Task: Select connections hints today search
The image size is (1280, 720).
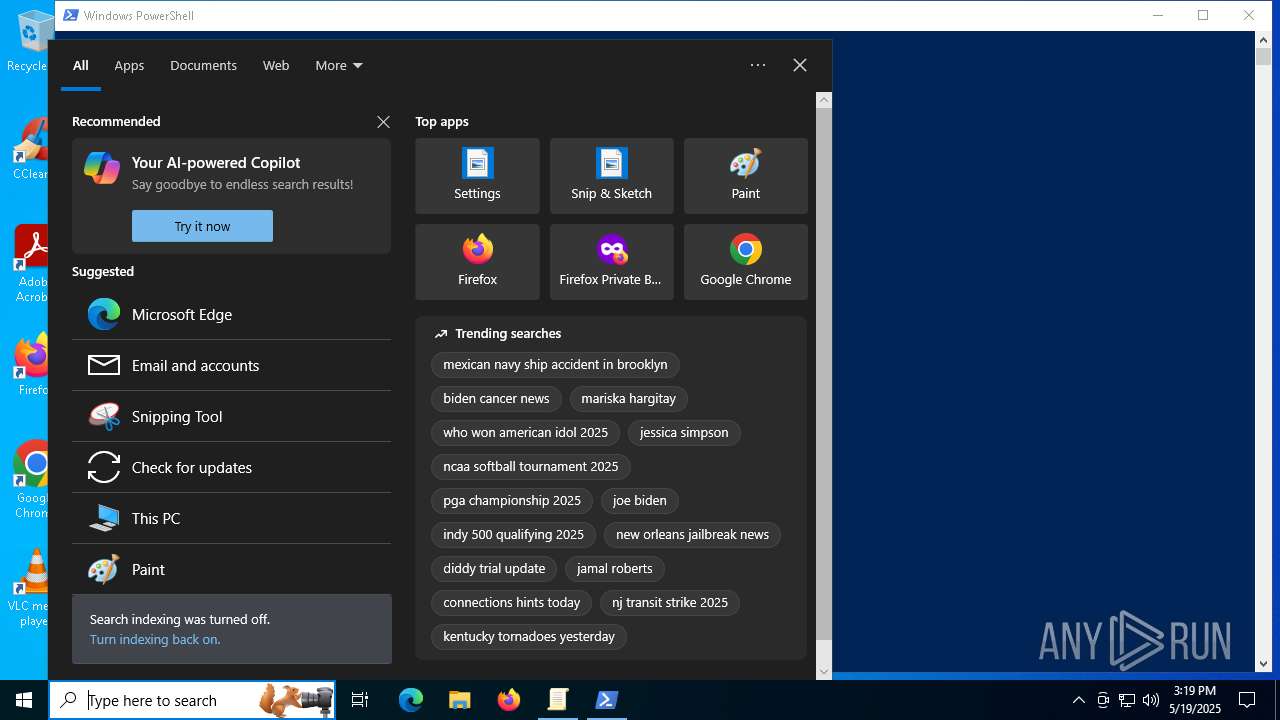Action: 511,603
